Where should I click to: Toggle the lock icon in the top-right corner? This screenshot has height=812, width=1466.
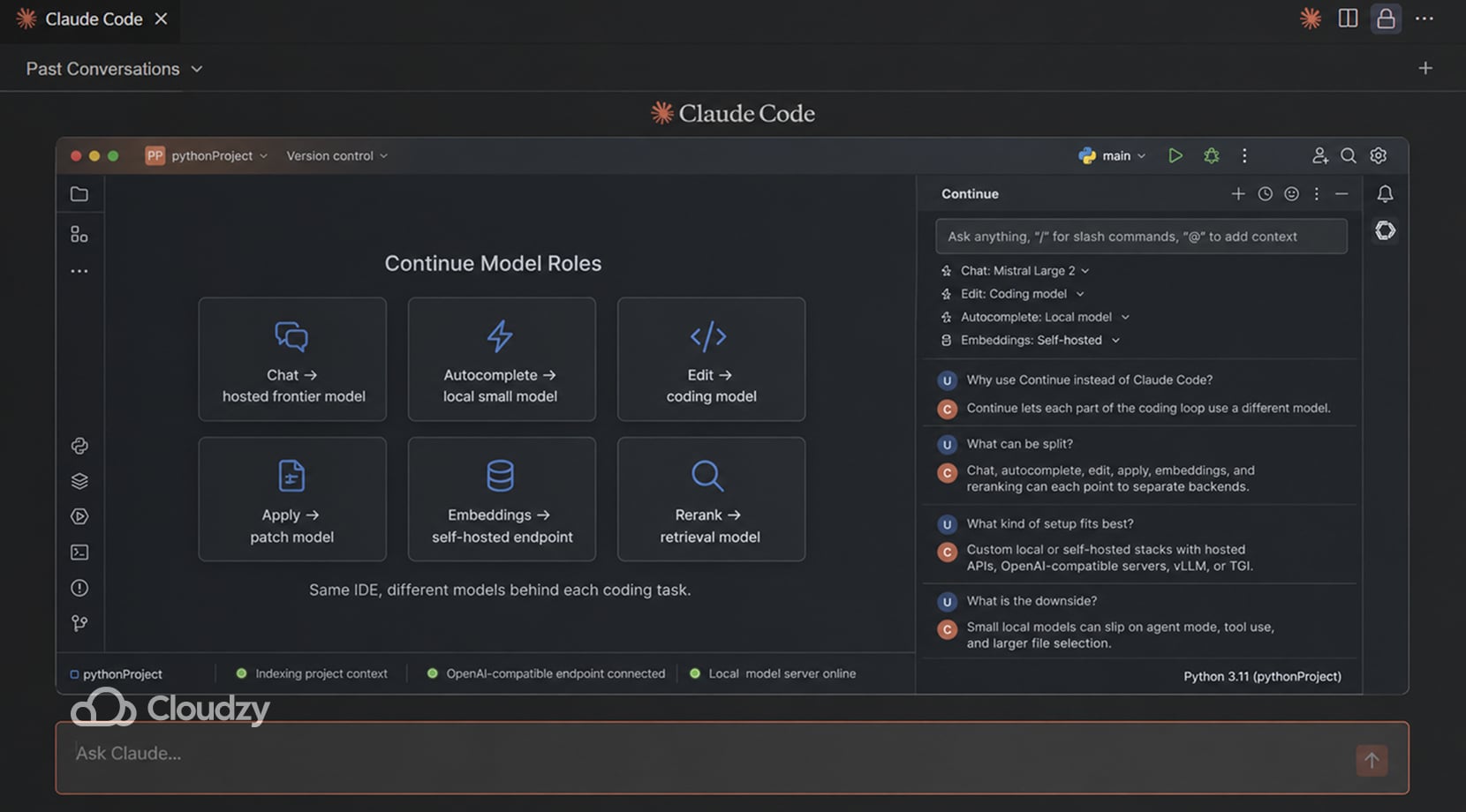tap(1386, 19)
